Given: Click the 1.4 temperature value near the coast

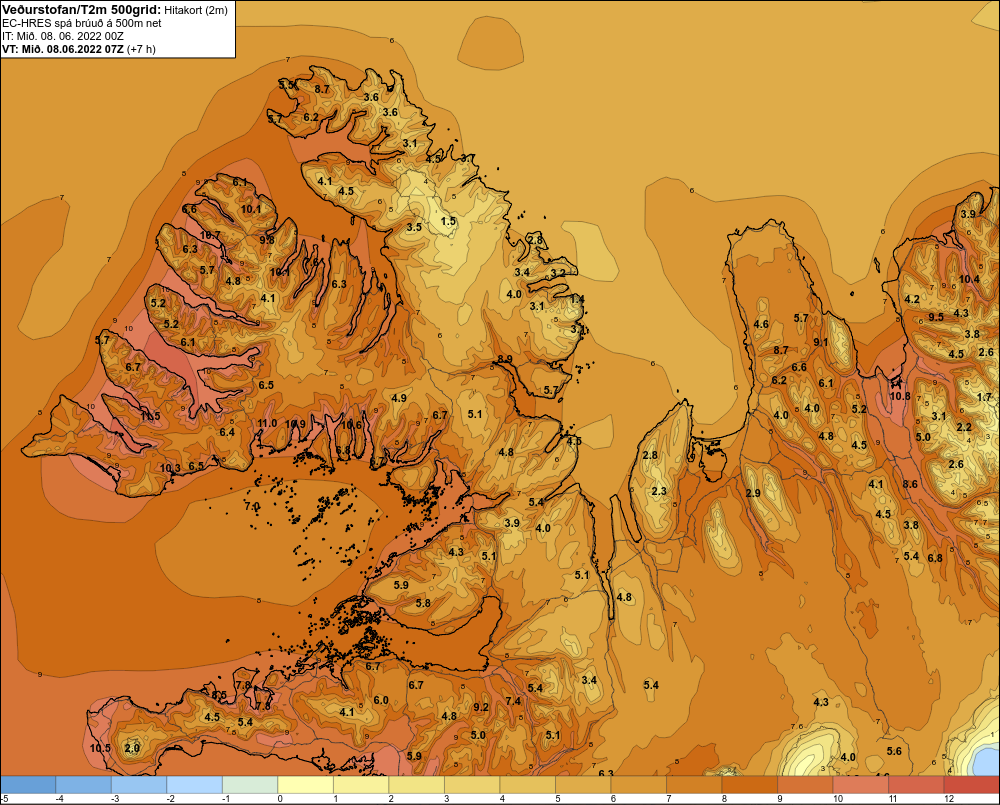Looking at the screenshot, I should click(577, 299).
